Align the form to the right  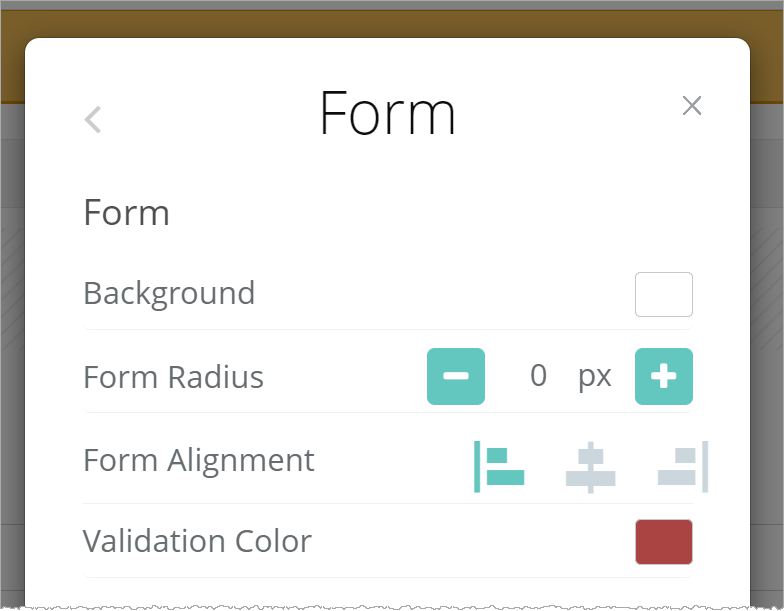683,466
